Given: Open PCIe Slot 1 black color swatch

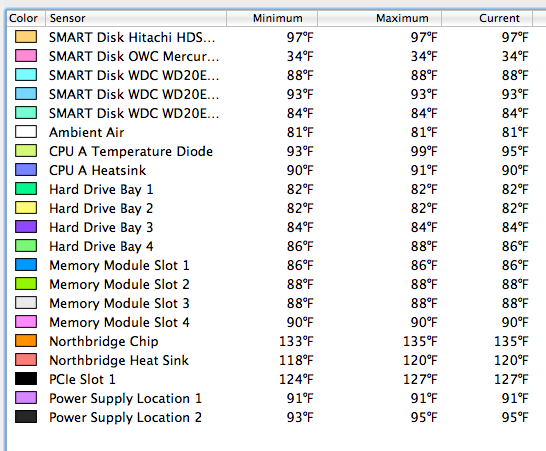Looking at the screenshot, I should 26,379.
